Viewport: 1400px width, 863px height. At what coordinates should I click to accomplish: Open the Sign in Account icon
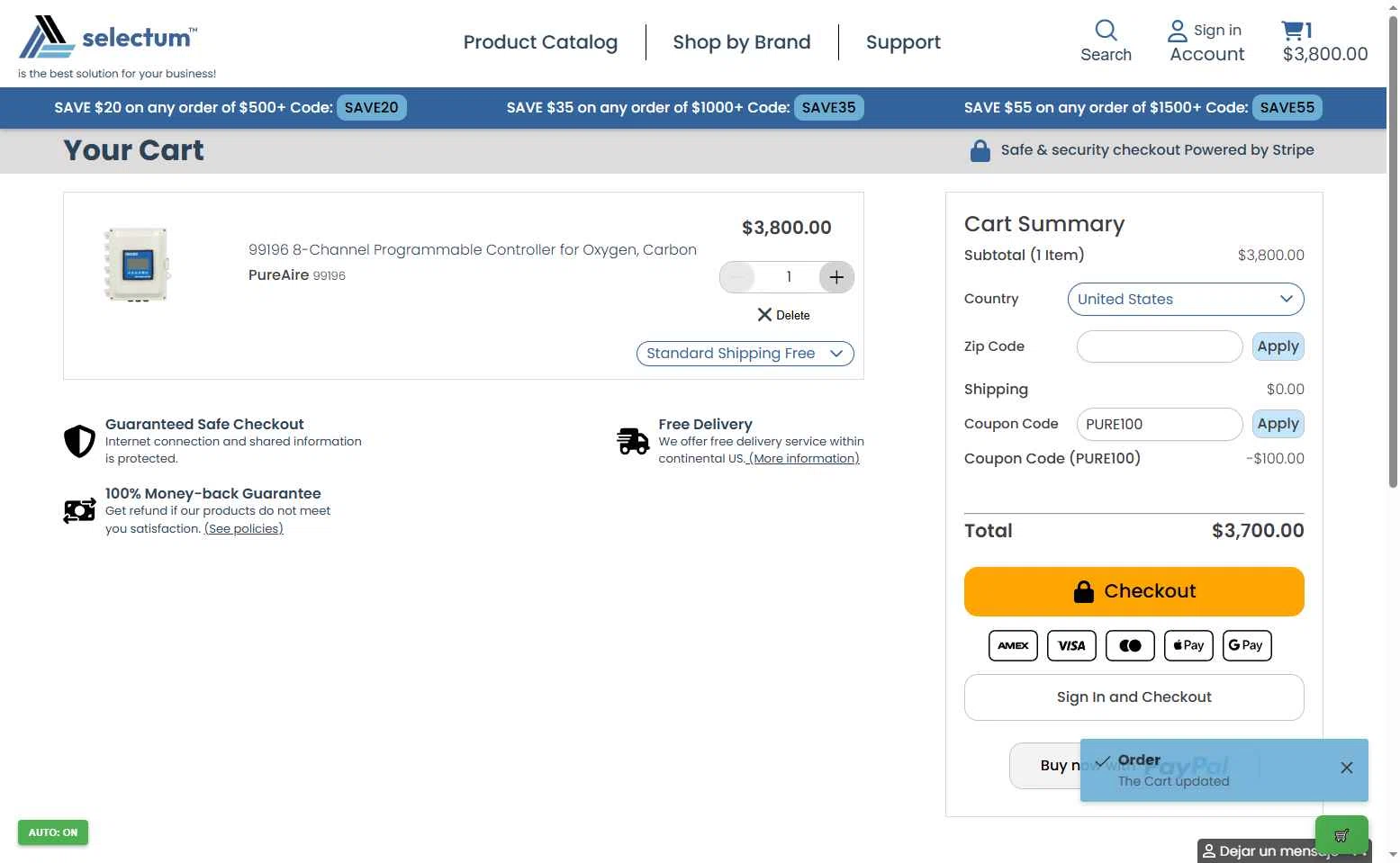point(1177,31)
